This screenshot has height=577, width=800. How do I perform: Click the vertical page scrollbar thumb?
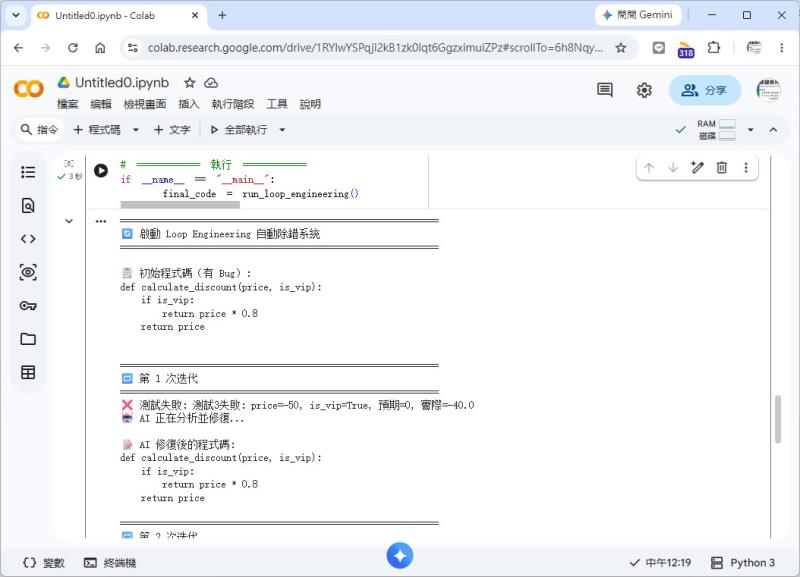point(778,419)
